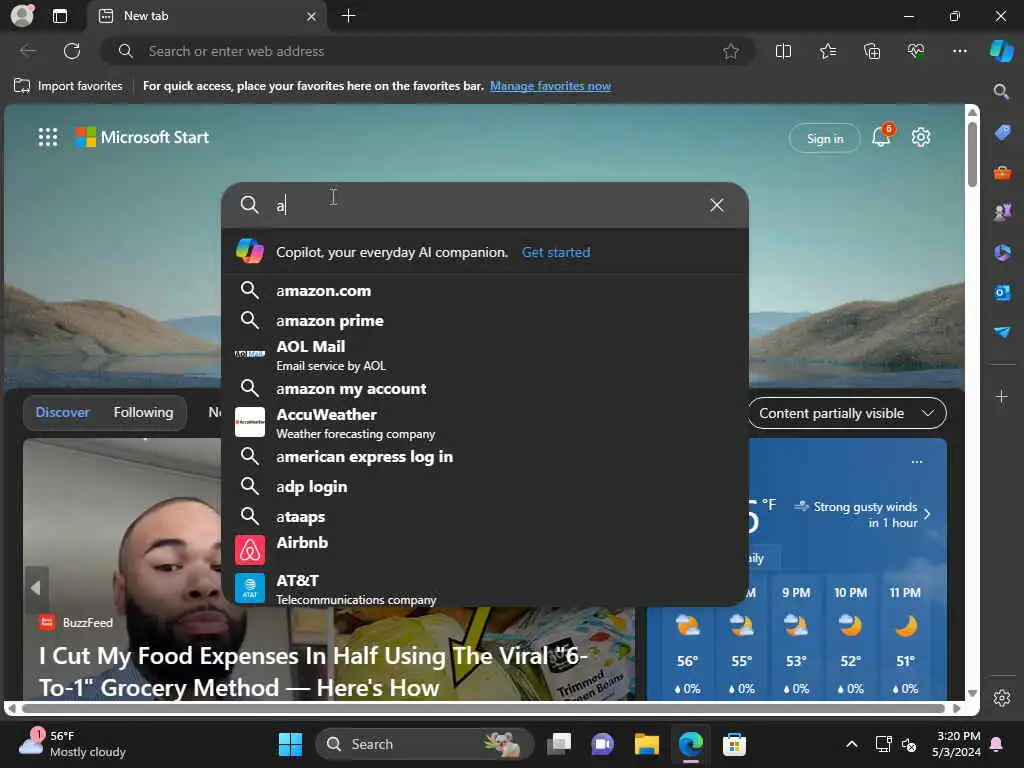Open tab actions menu icon
This screenshot has height=768, width=1024.
pyautogui.click(x=60, y=16)
